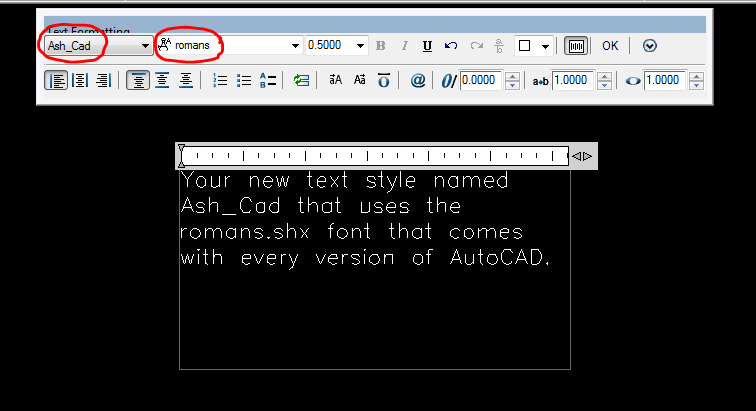This screenshot has height=411, width=756.
Task: Click the Oblique angle icon
Action: pyautogui.click(x=448, y=81)
